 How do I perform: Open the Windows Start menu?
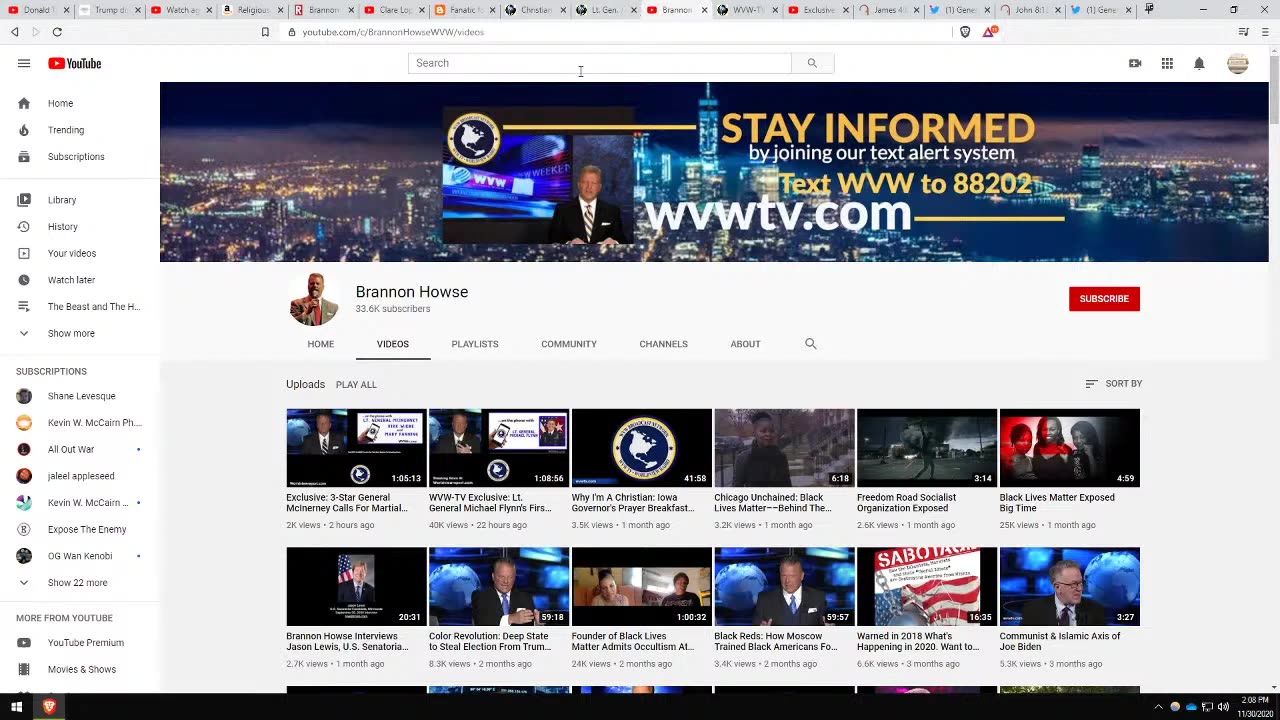pos(16,707)
